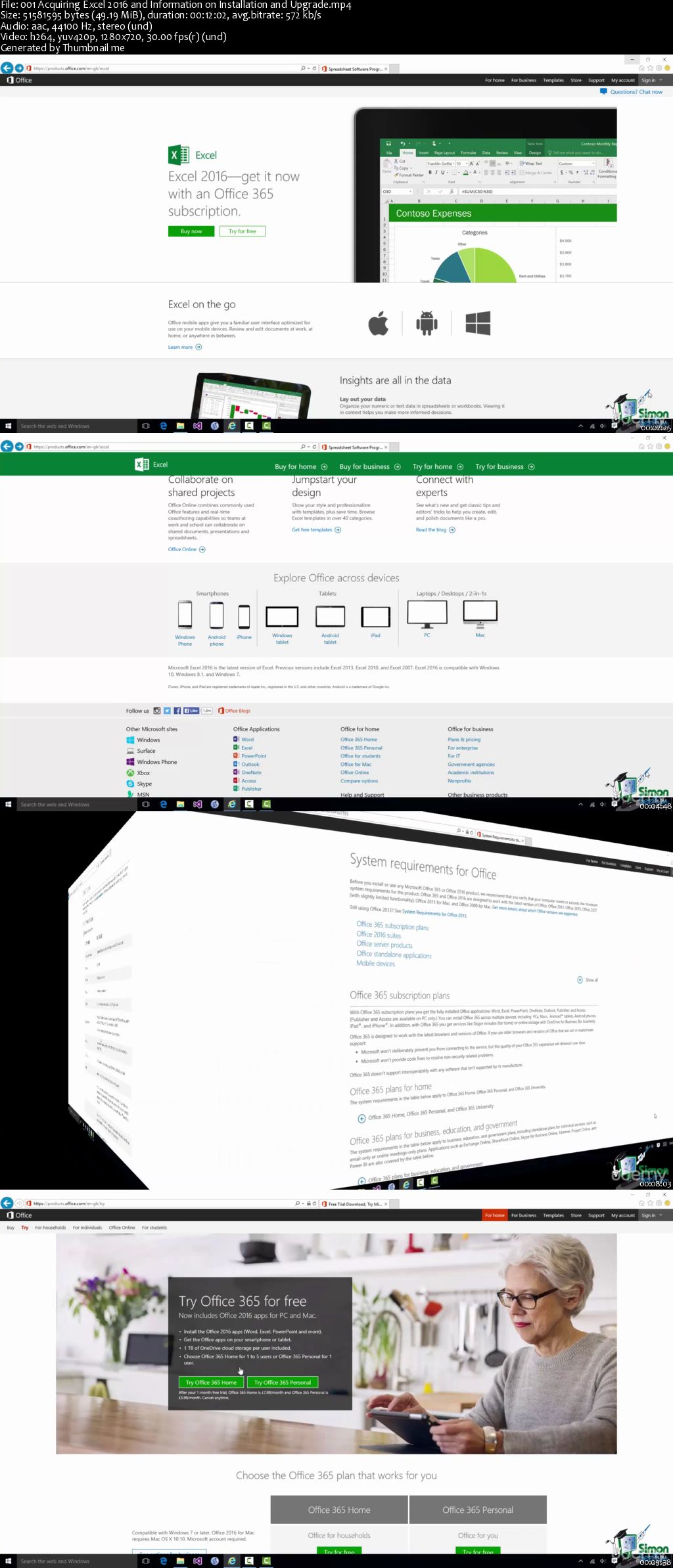Click the Office Blogs link
The height and width of the screenshot is (1568, 673).
[234, 711]
